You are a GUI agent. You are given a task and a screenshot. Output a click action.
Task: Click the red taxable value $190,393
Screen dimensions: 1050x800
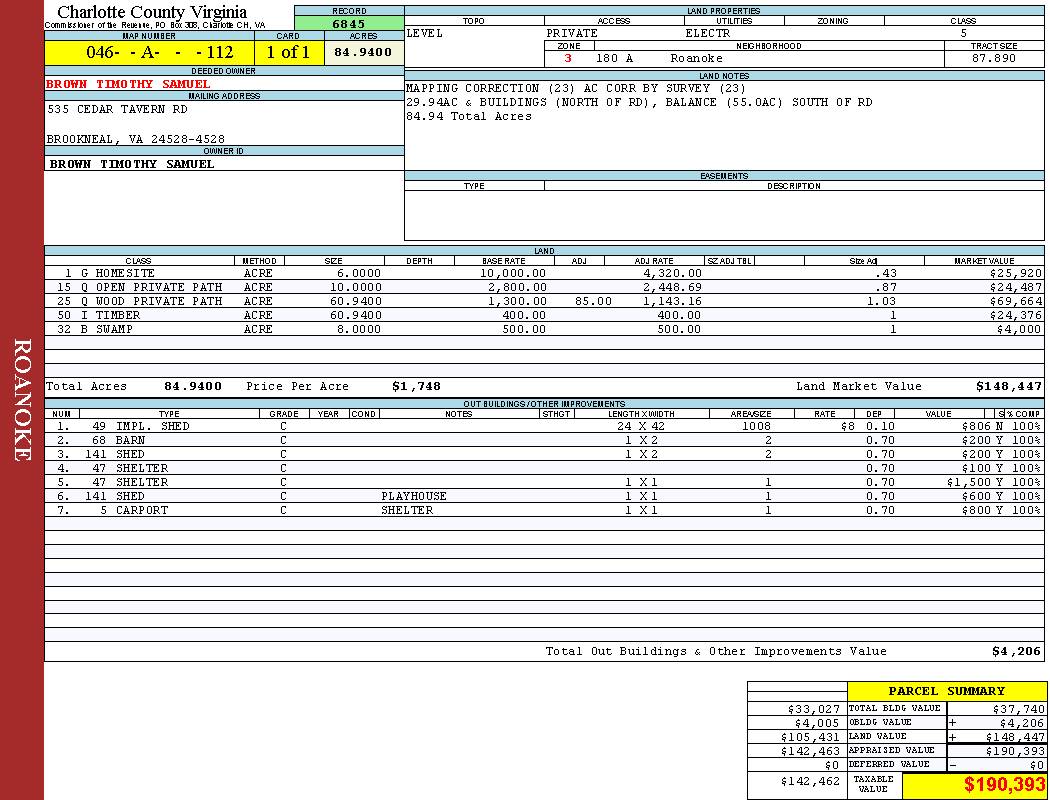pyautogui.click(x=1004, y=785)
